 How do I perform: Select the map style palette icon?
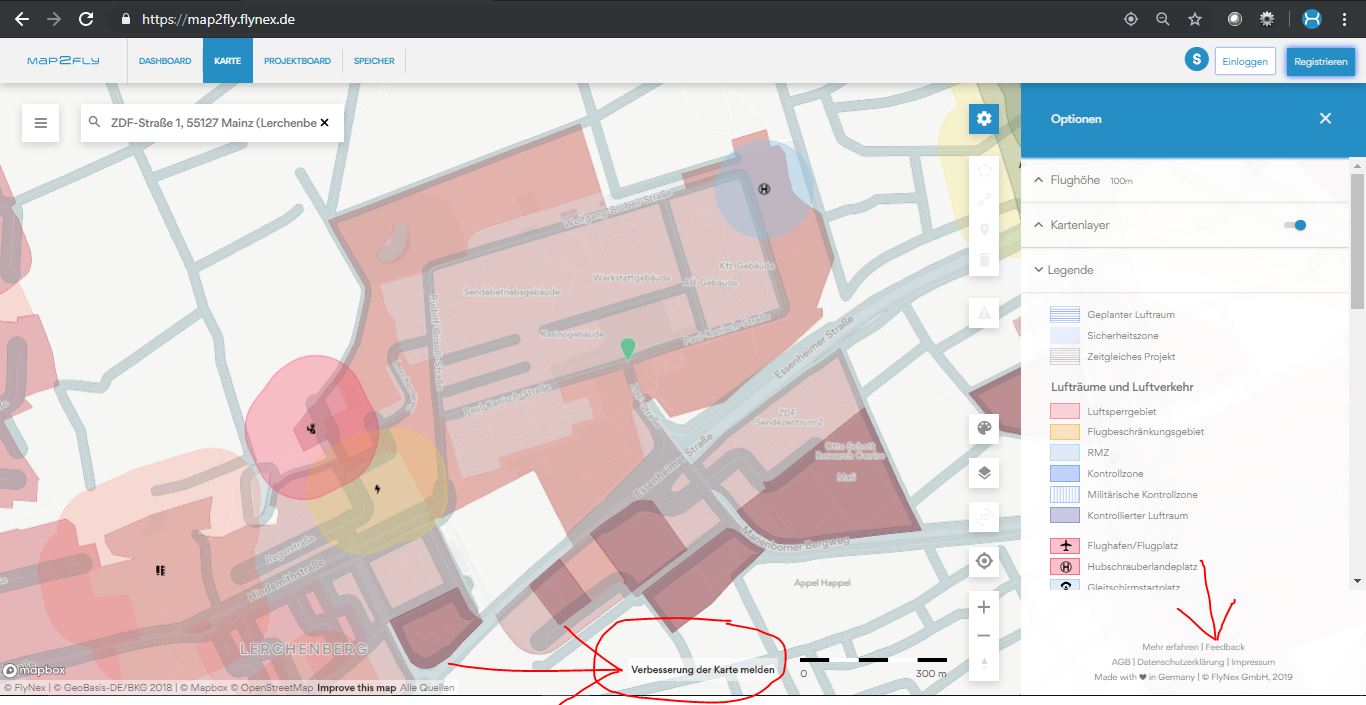(x=983, y=428)
